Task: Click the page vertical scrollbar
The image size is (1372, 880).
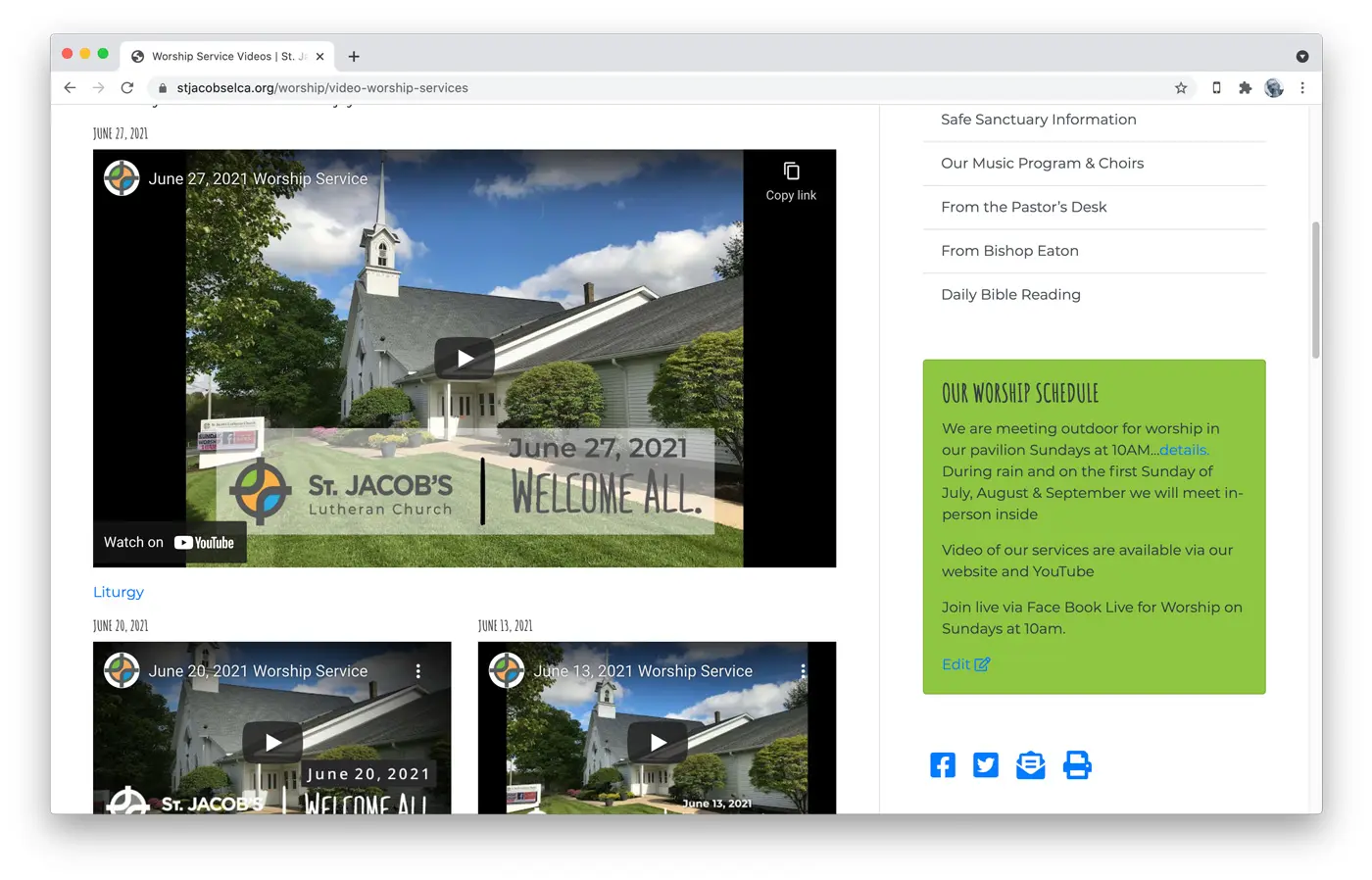Action: point(1316,291)
